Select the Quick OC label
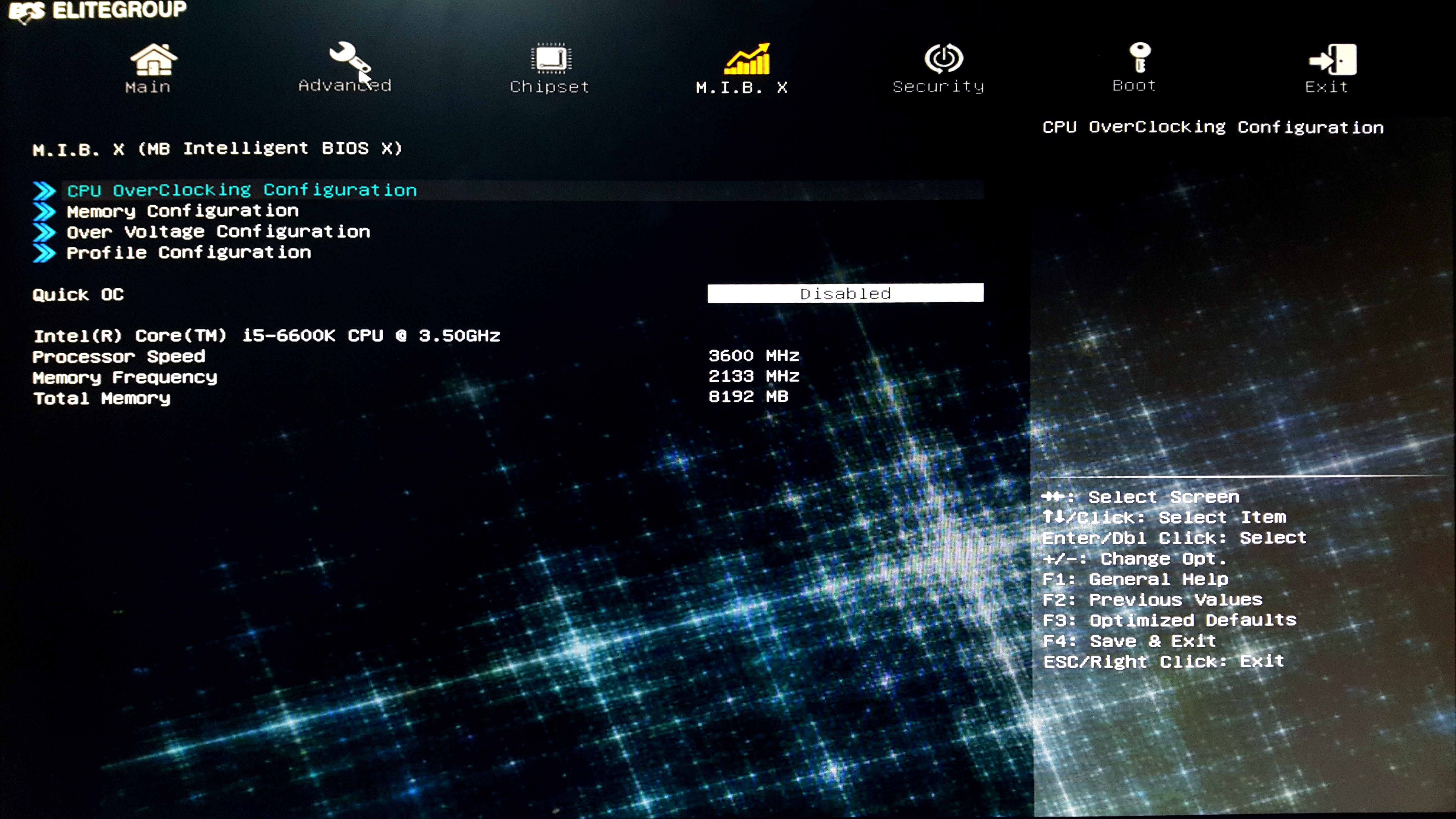 pyautogui.click(x=78, y=295)
